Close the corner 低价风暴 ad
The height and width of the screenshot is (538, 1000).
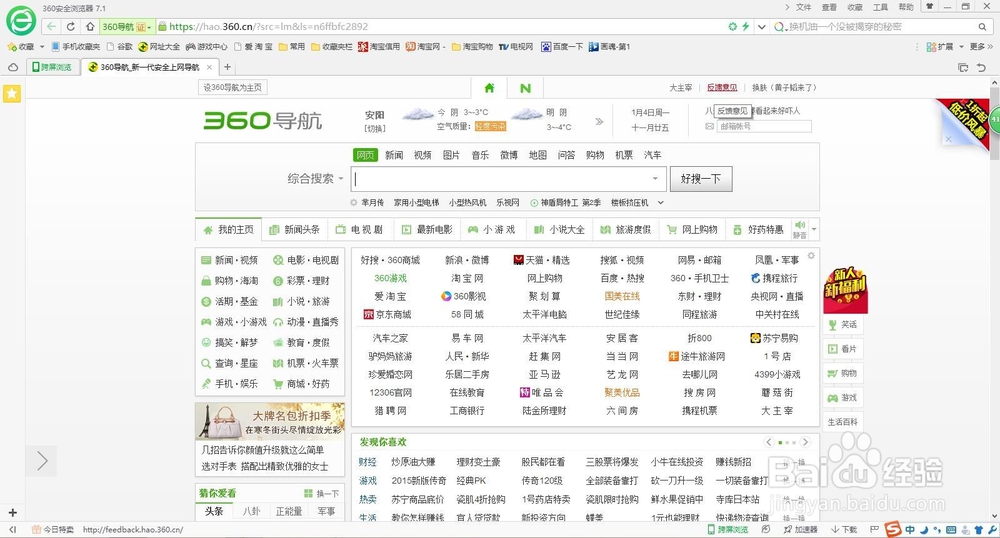(948, 139)
